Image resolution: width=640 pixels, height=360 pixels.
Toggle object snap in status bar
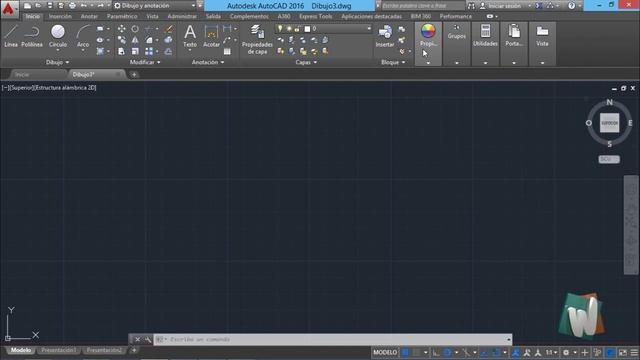(496, 352)
